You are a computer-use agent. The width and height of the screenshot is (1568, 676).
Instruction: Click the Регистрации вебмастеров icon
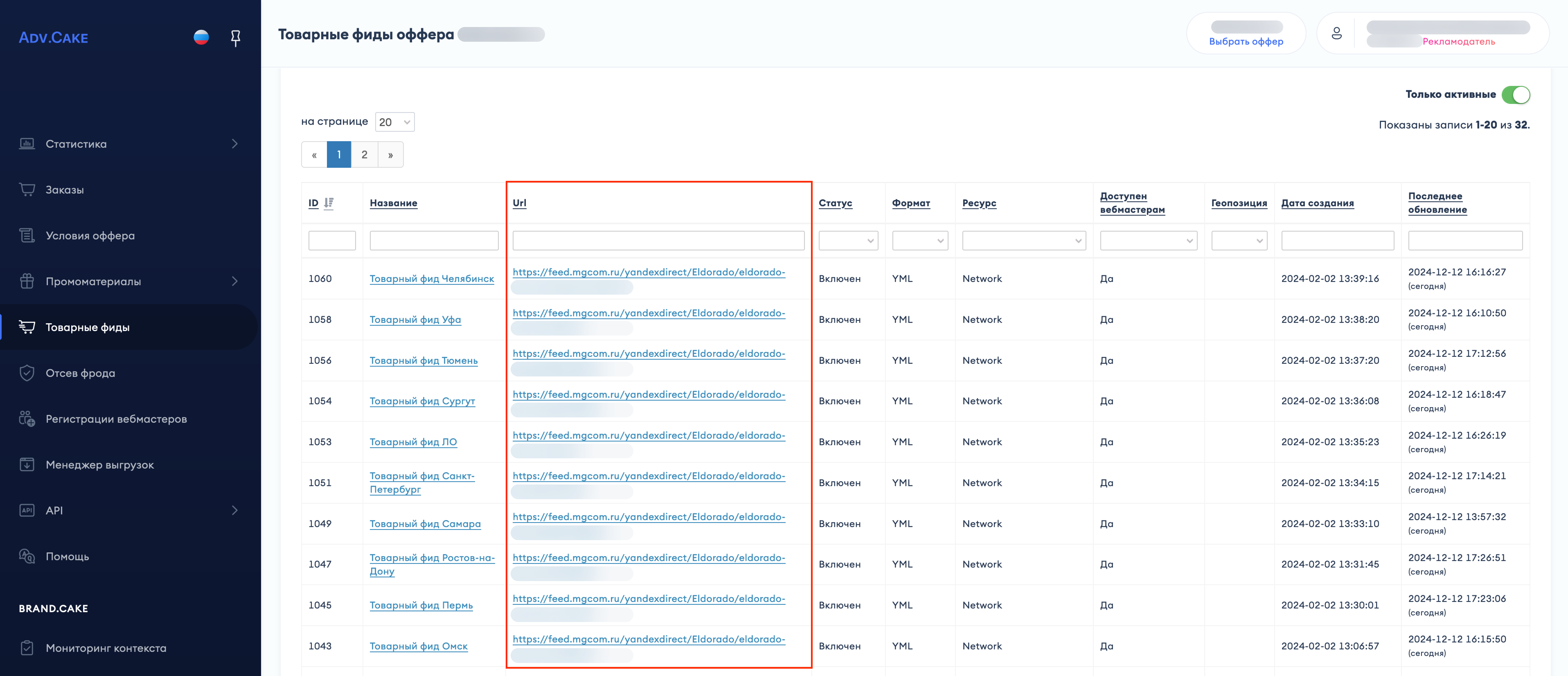(27, 419)
